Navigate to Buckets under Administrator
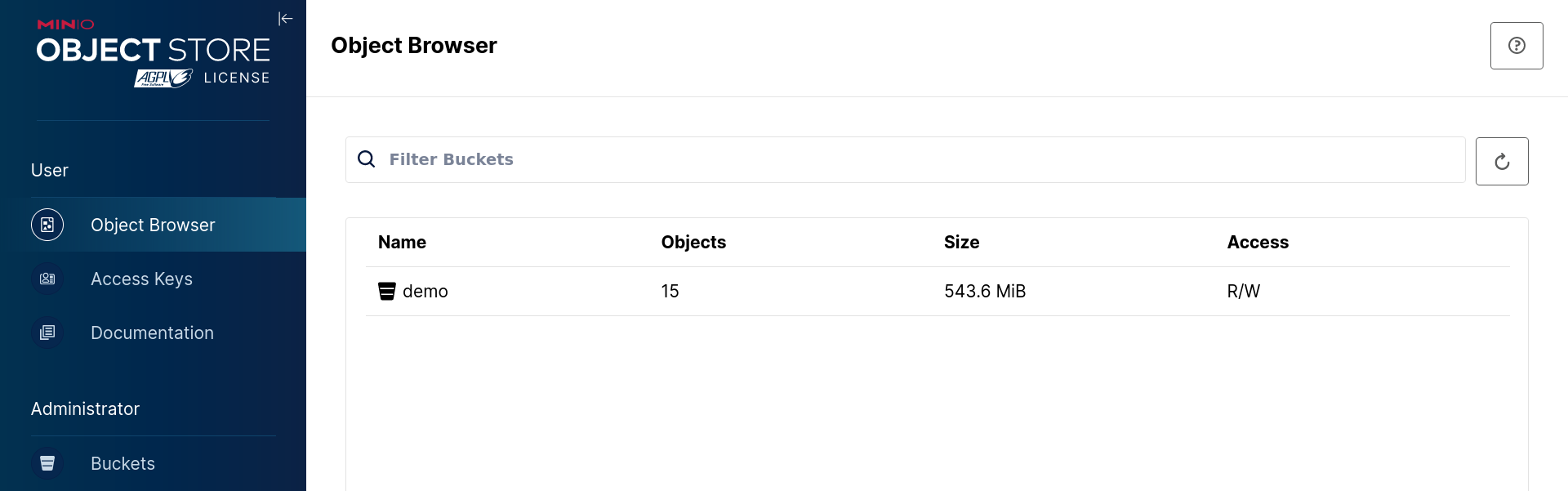Image resolution: width=1568 pixels, height=491 pixels. 122,463
